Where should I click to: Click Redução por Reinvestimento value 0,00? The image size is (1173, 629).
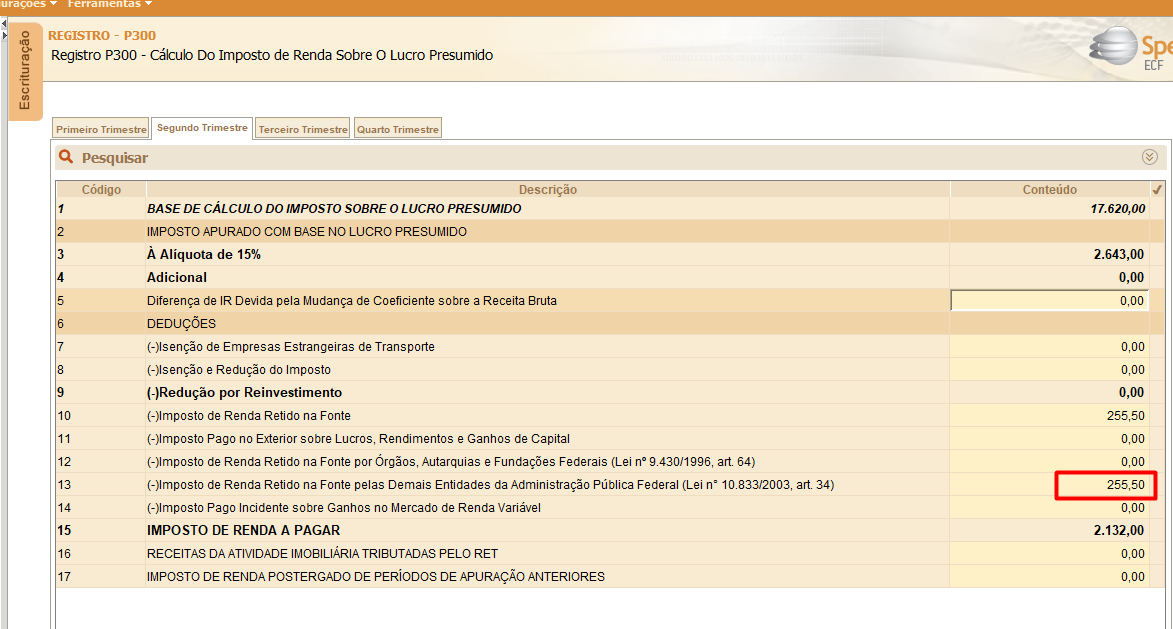pos(1131,393)
